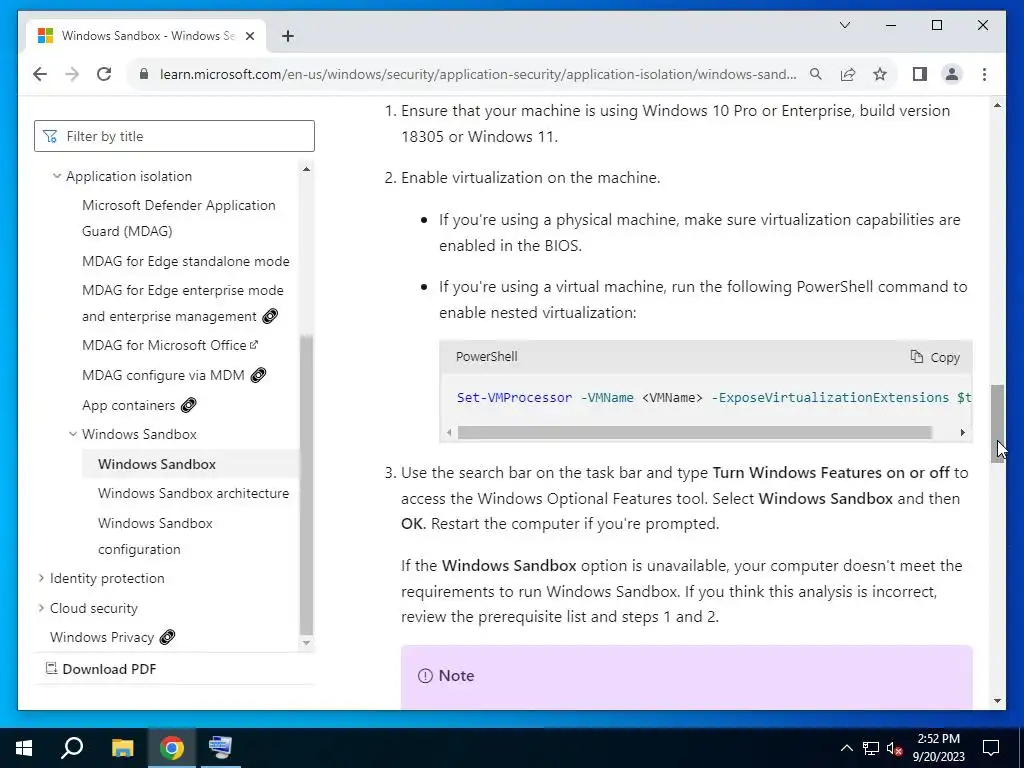The width and height of the screenshot is (1024, 768).
Task: Click the MDAG configure via MDM link icon
Action: pos(259,376)
